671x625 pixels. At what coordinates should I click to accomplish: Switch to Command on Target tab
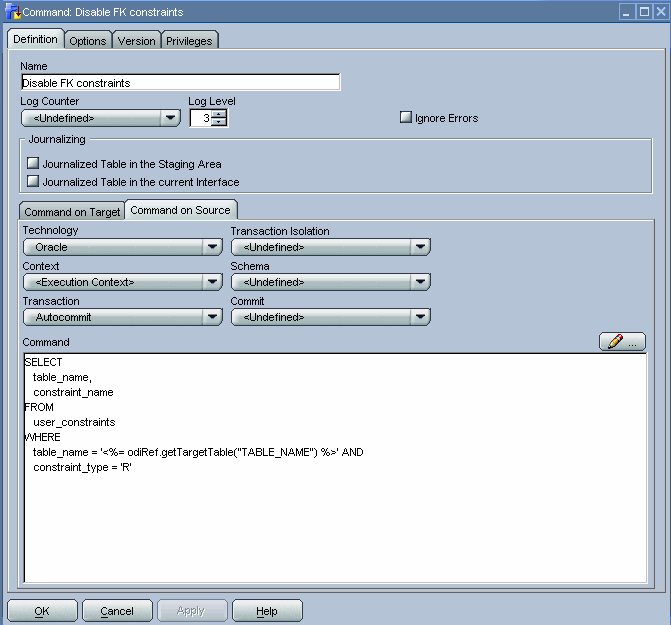pyautogui.click(x=72, y=211)
